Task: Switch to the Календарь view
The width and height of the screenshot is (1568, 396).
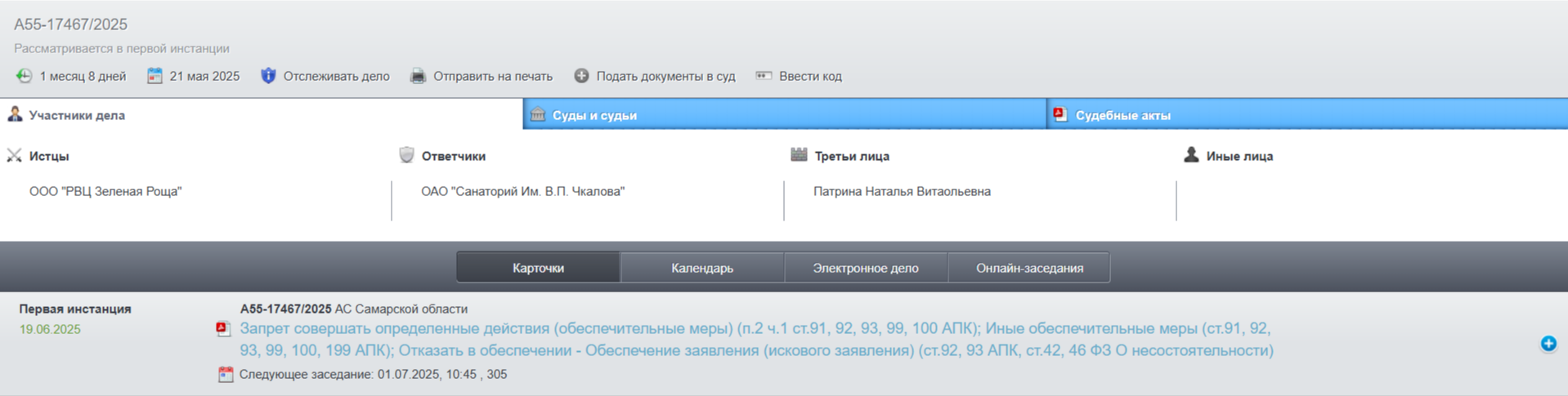Action: (701, 268)
